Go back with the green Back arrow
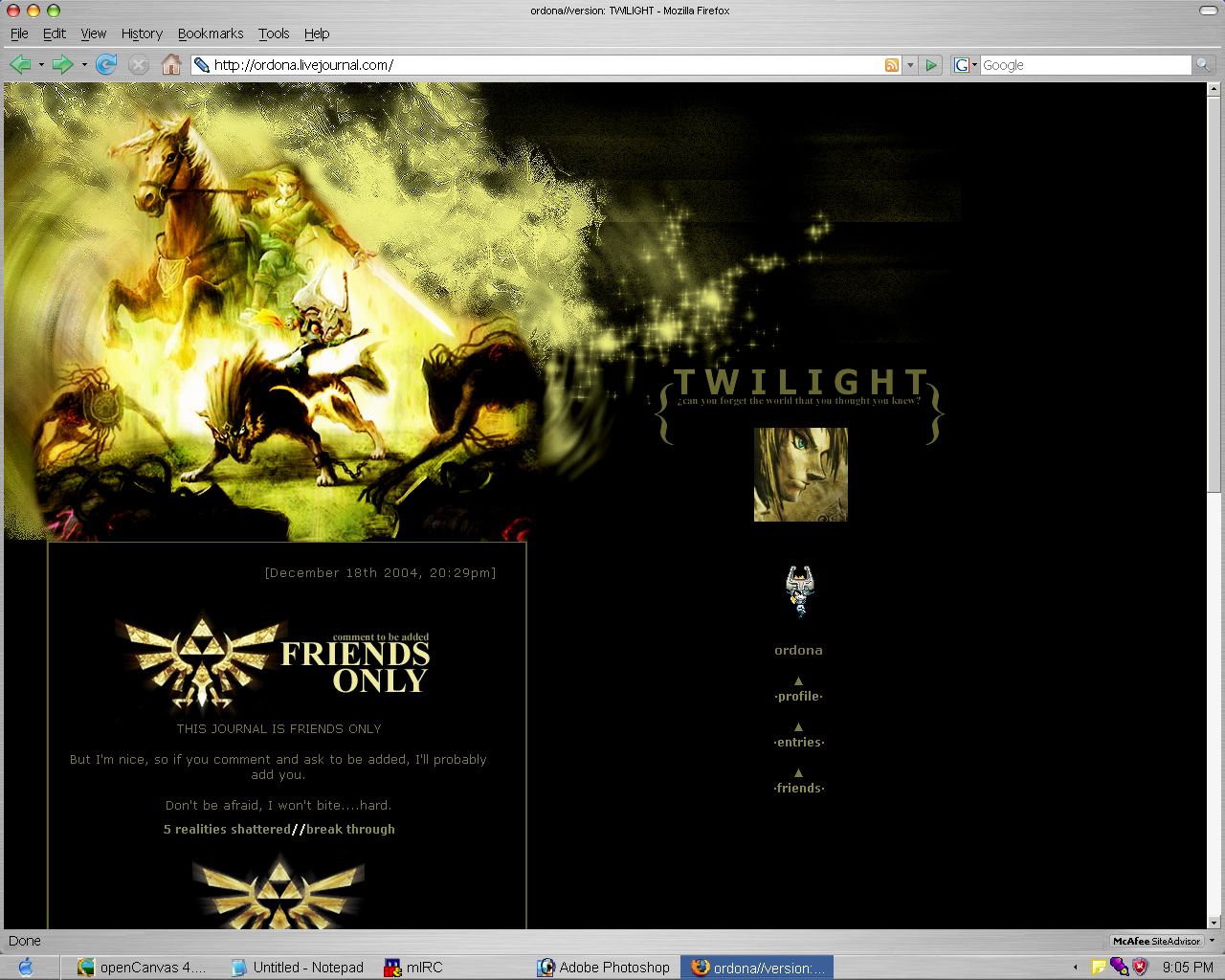This screenshot has height=980, width=1225. pos(19,64)
